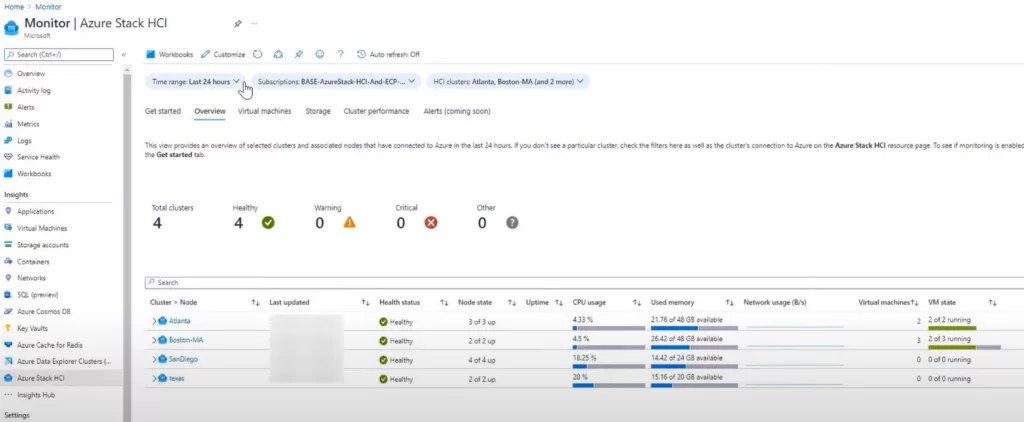
Task: Expand the texas cluster row
Action: tap(154, 378)
